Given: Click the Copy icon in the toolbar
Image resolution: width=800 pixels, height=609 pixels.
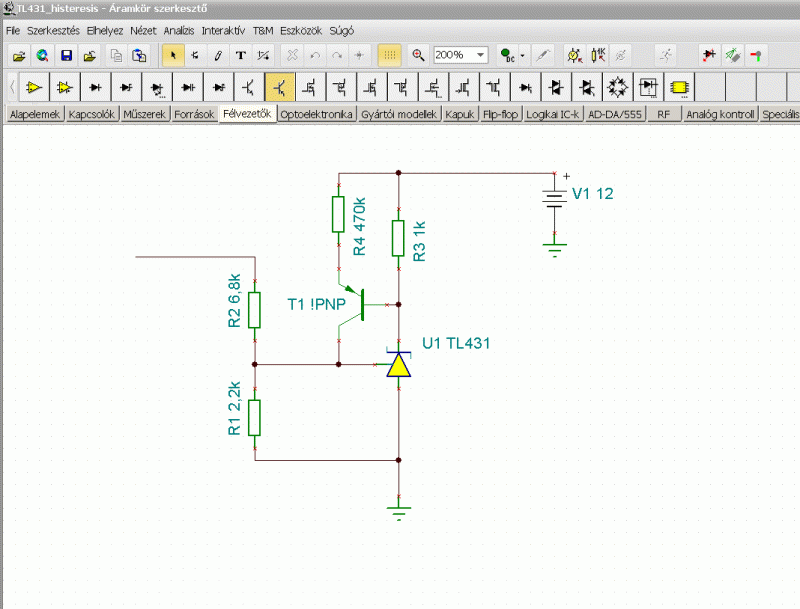Looking at the screenshot, I should tap(116, 55).
